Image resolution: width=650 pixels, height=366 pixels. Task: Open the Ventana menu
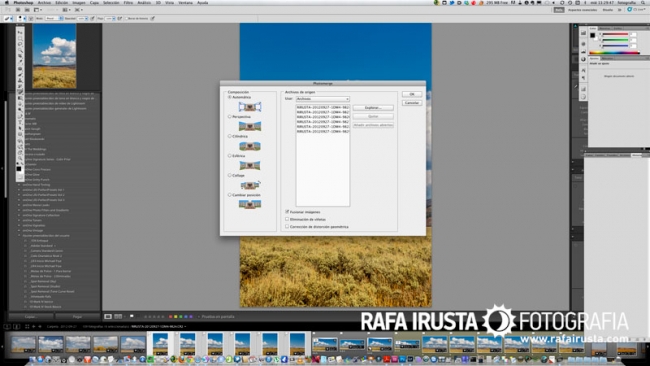pyautogui.click(x=185, y=2)
